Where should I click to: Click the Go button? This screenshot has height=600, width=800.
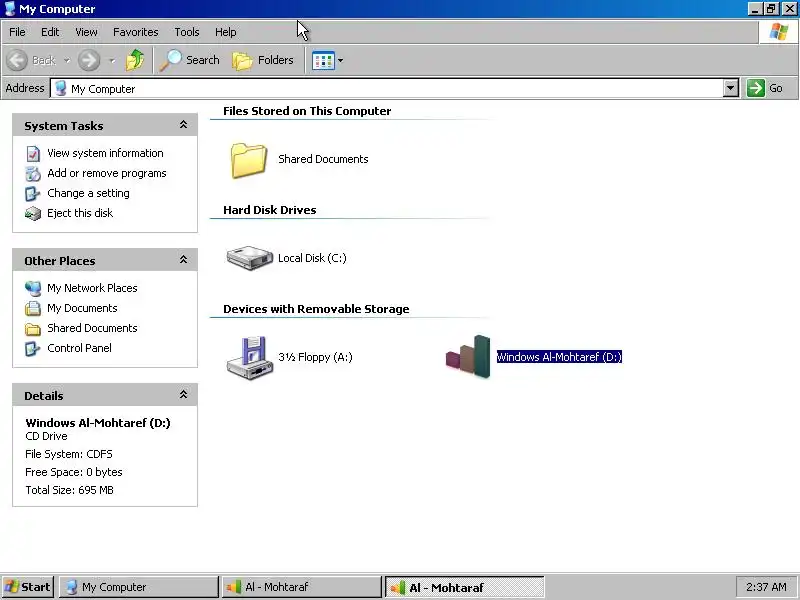[x=765, y=88]
